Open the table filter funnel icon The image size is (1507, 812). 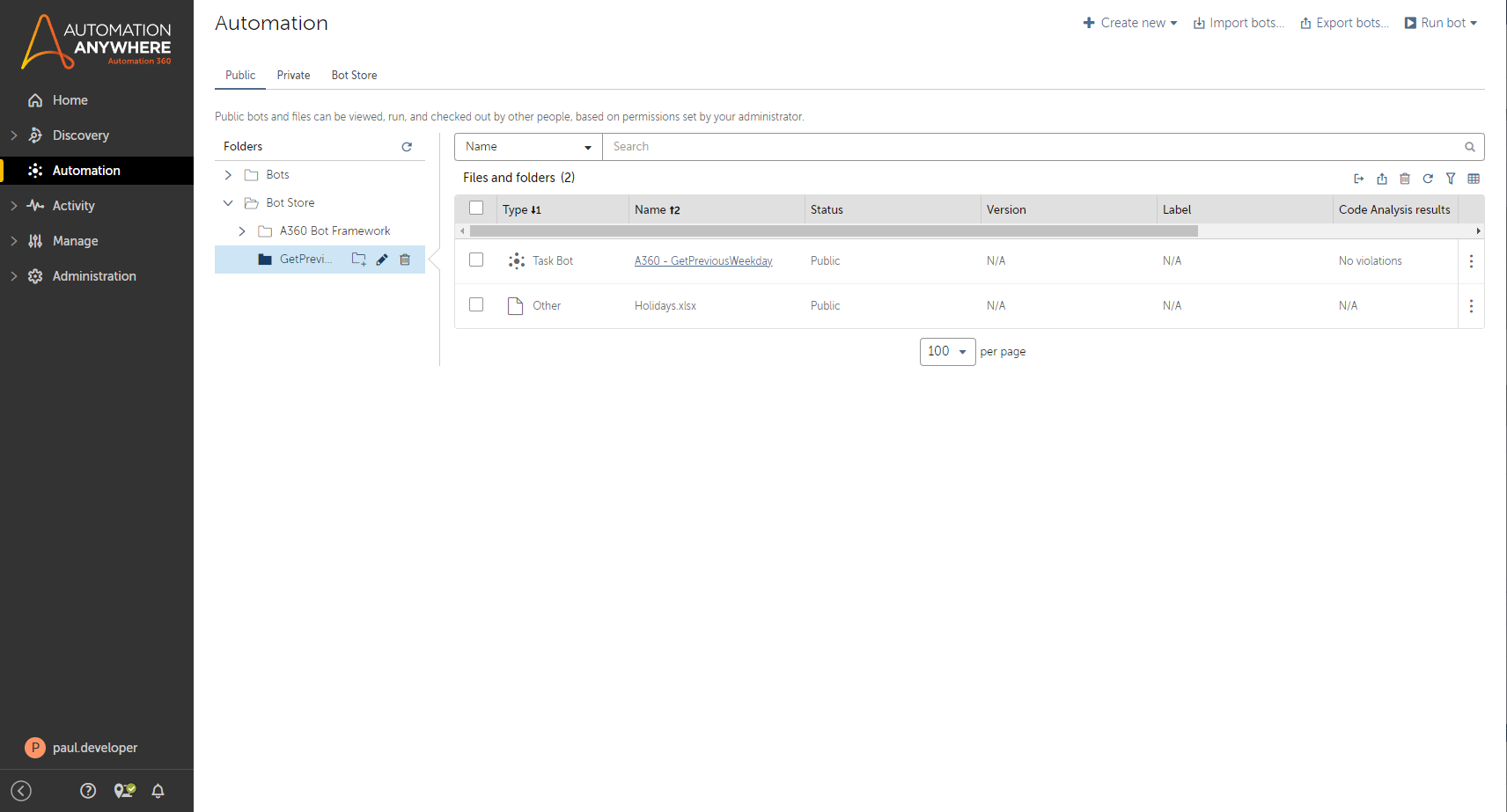[1451, 179]
